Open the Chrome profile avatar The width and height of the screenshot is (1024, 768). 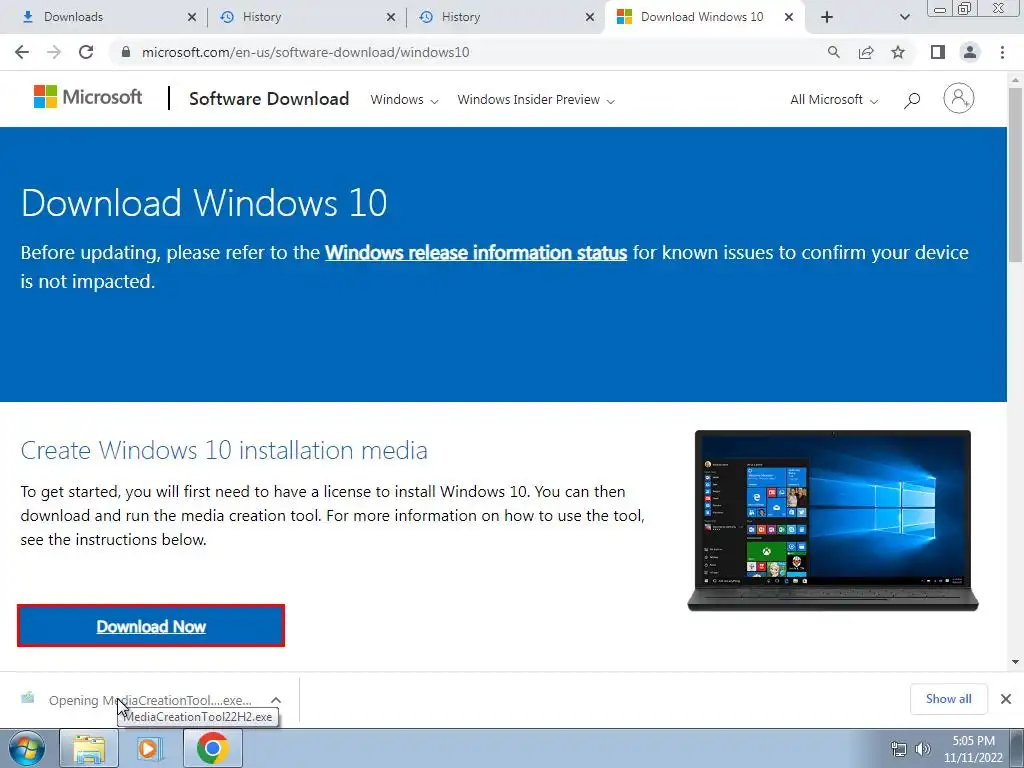[x=970, y=52]
